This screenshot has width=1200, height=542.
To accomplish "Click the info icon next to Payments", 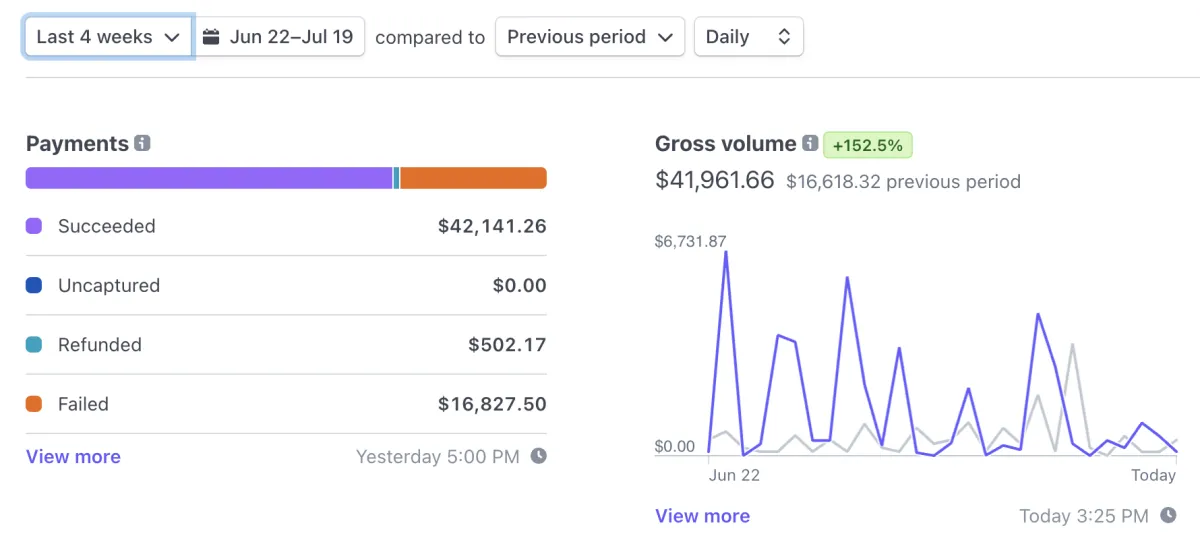I will click(142, 144).
